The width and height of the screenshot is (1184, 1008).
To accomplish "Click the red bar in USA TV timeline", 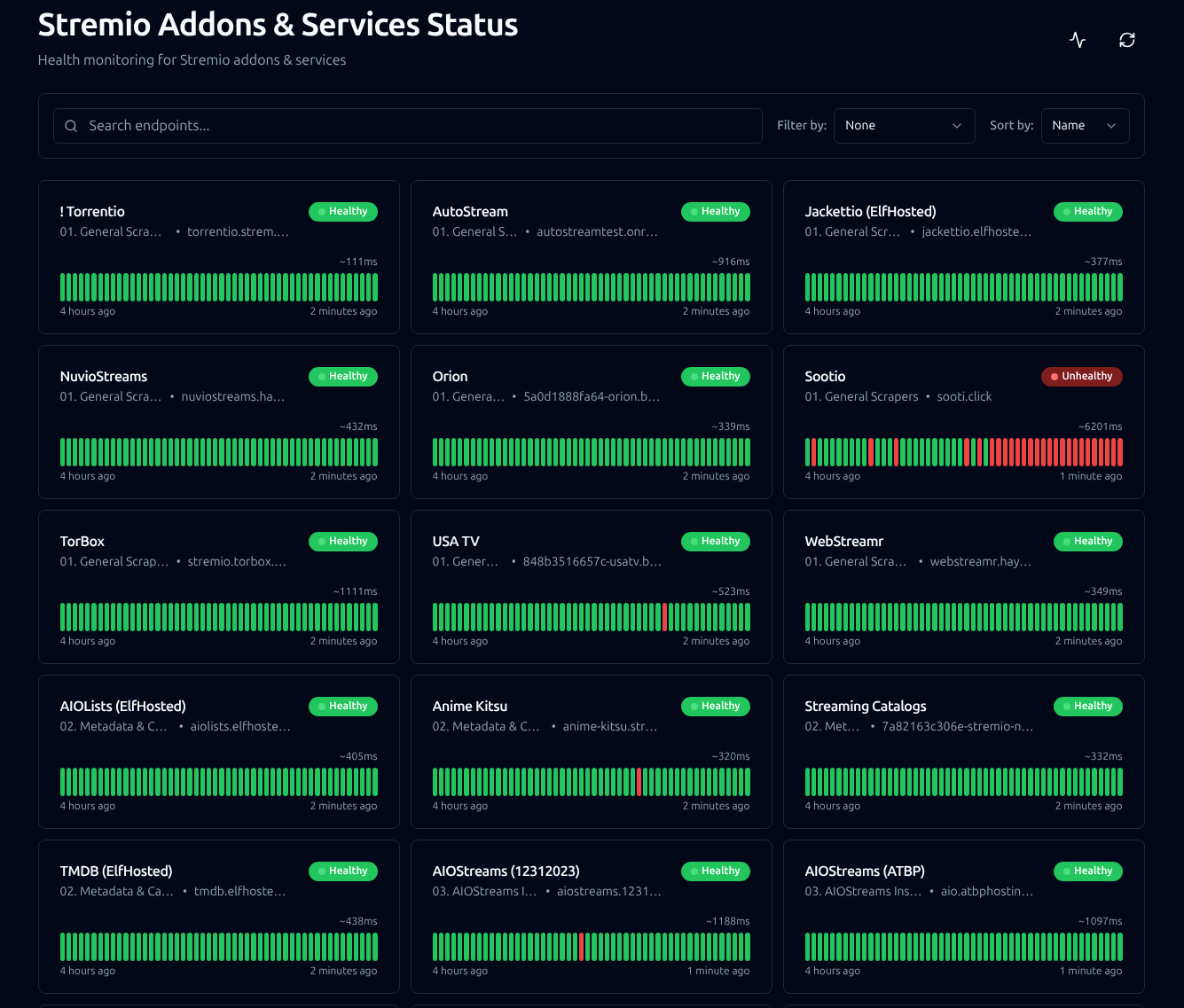I will (x=665, y=617).
